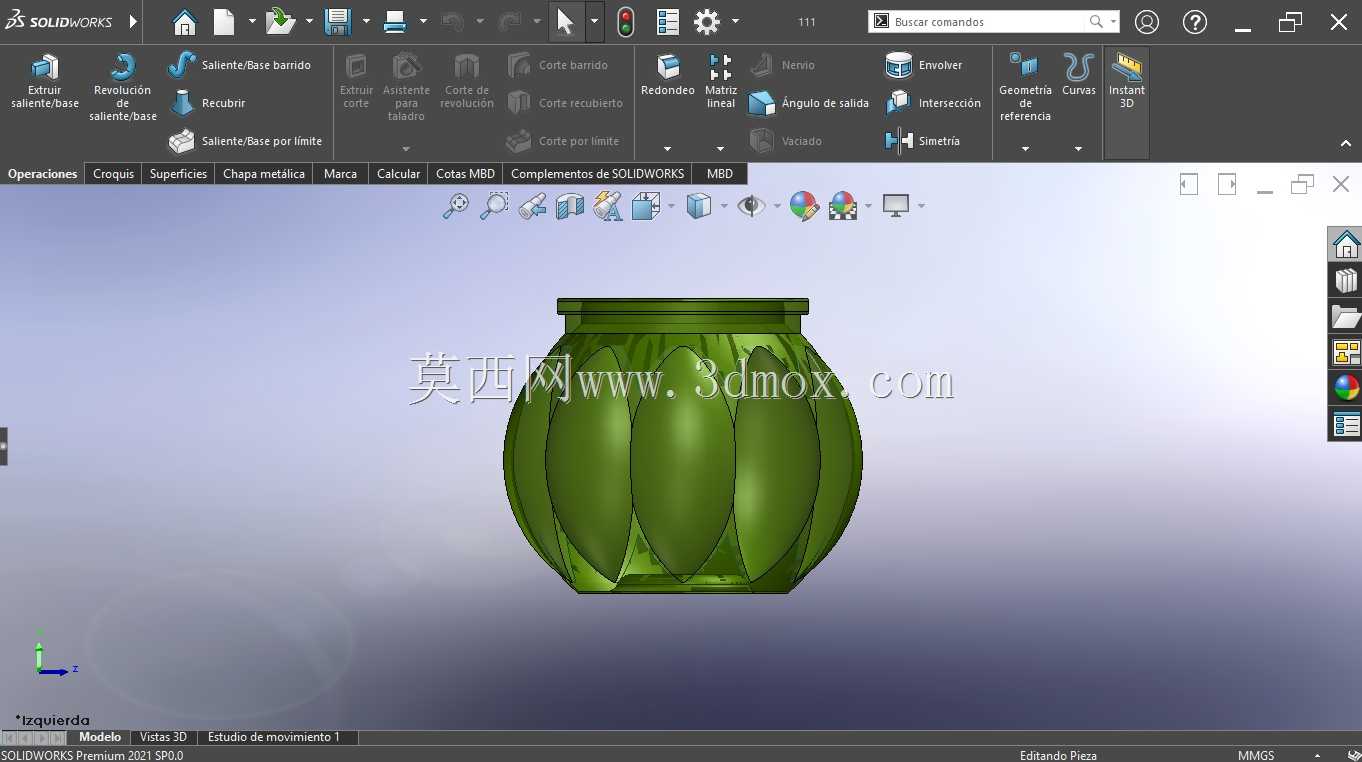Viewport: 1362px width, 762px height.
Task: Choose Saliente/Base barrido
Action: [239, 65]
